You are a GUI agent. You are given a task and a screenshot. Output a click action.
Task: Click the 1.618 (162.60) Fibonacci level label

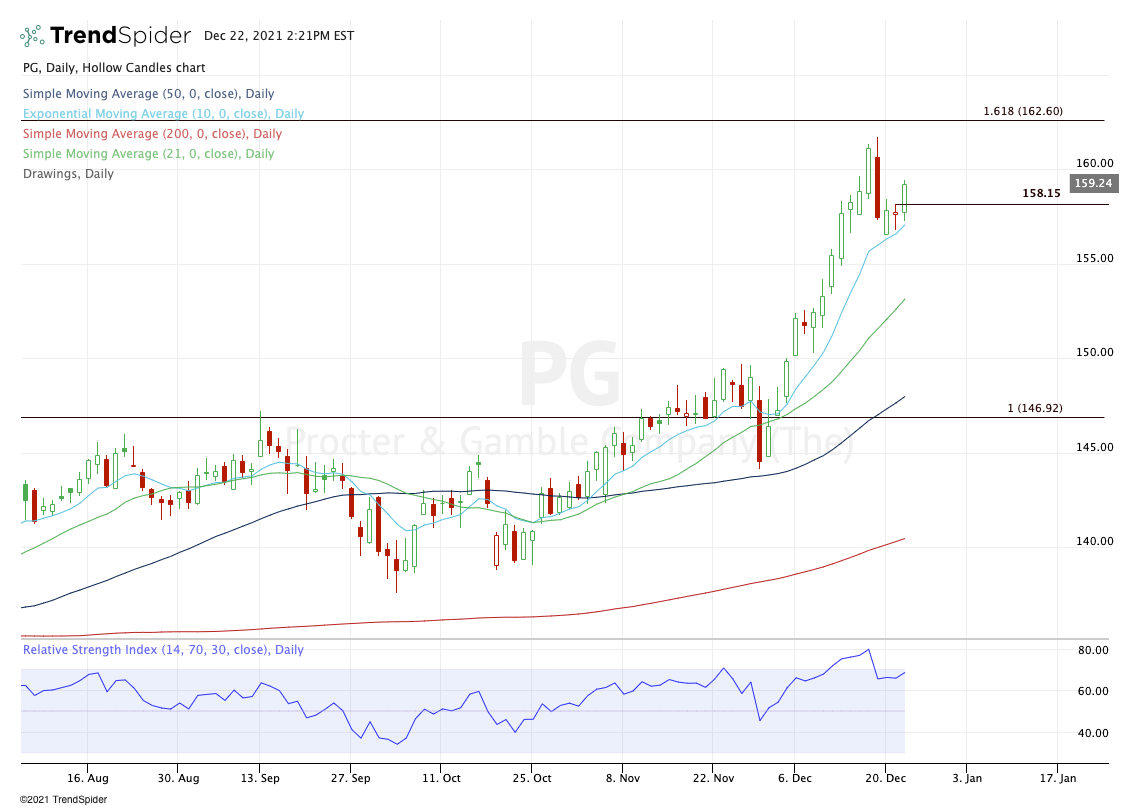coord(1023,111)
